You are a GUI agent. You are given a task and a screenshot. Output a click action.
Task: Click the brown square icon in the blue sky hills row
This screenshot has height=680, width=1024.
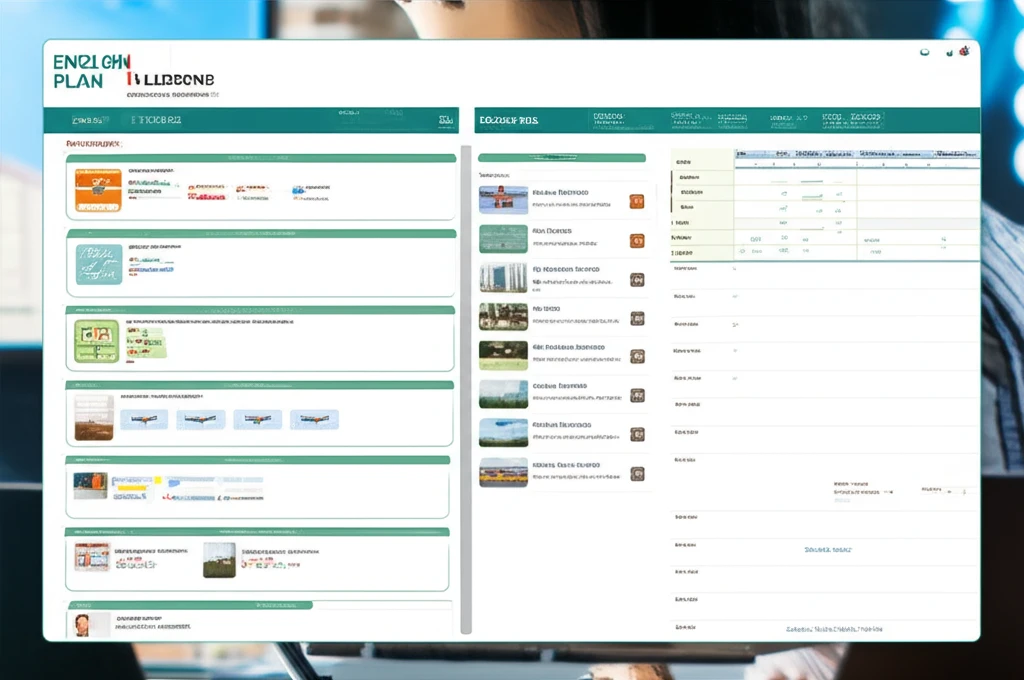tap(637, 434)
